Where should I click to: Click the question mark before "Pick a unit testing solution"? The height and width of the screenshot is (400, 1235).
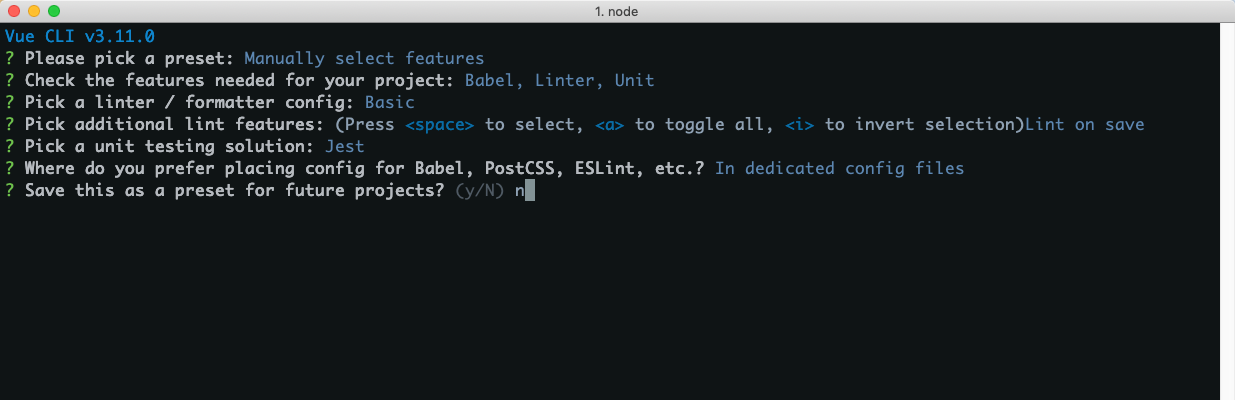[x=9, y=146]
